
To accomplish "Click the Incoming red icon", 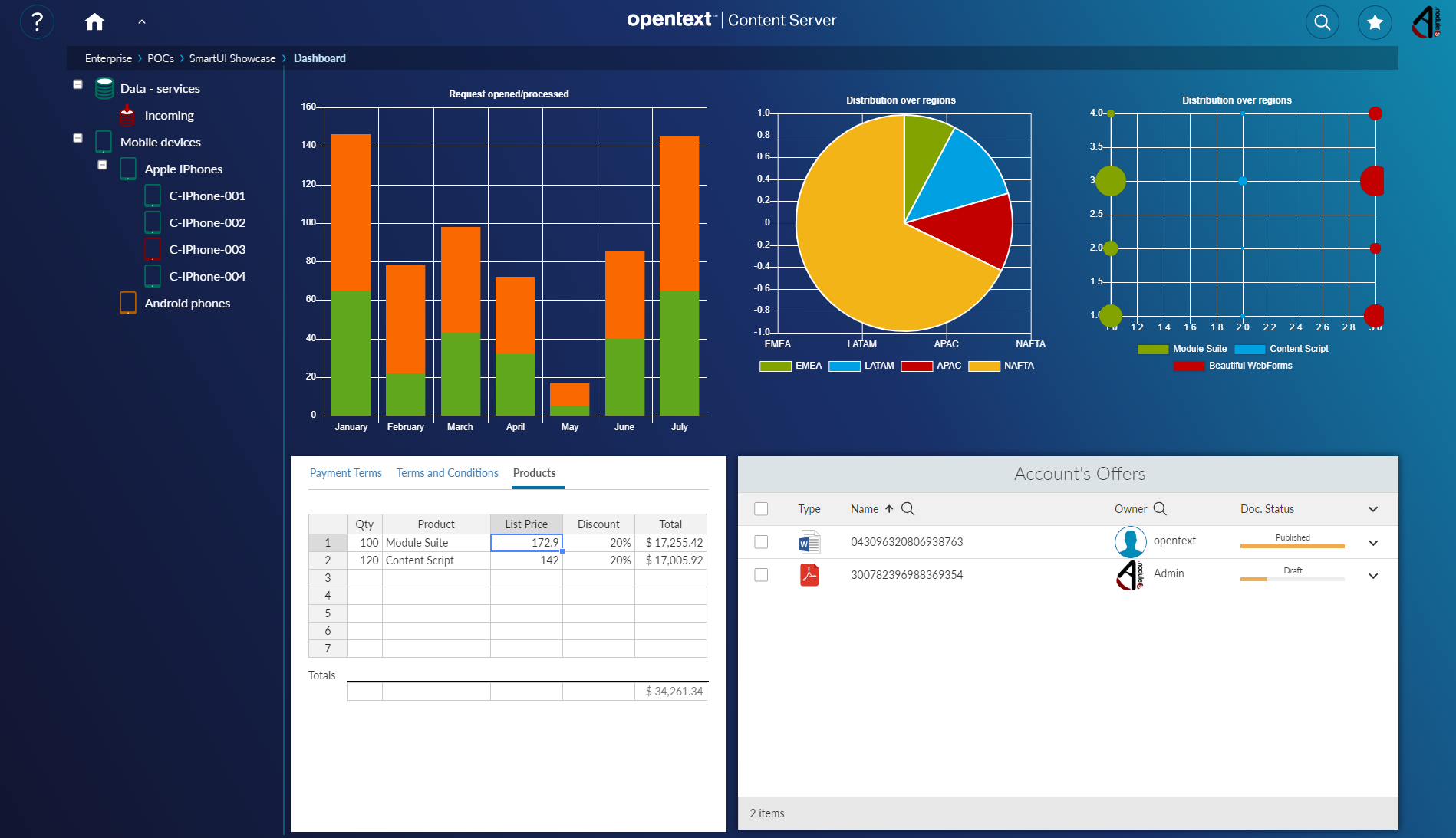I will (x=127, y=115).
